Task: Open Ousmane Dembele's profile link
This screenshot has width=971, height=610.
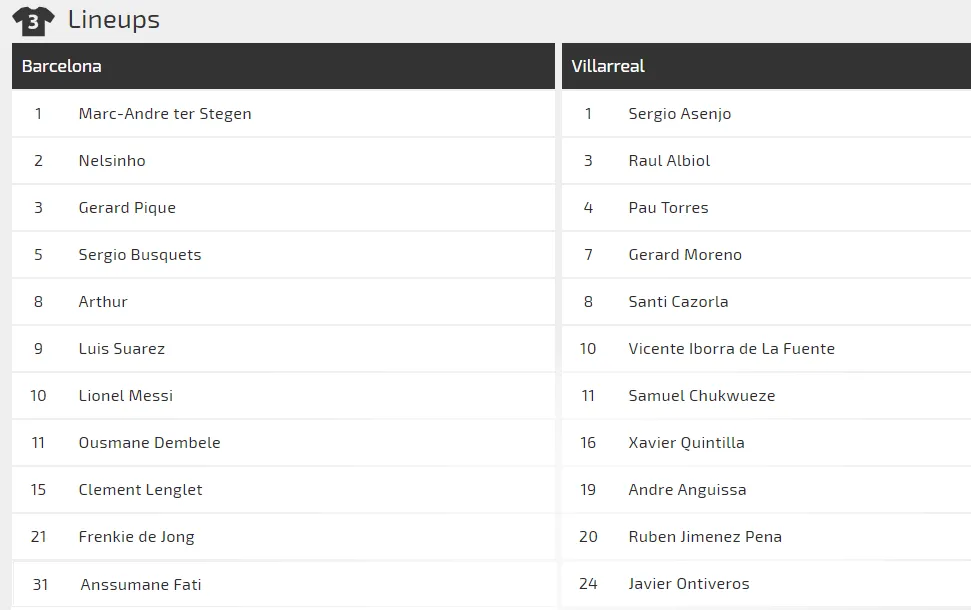Action: [150, 443]
